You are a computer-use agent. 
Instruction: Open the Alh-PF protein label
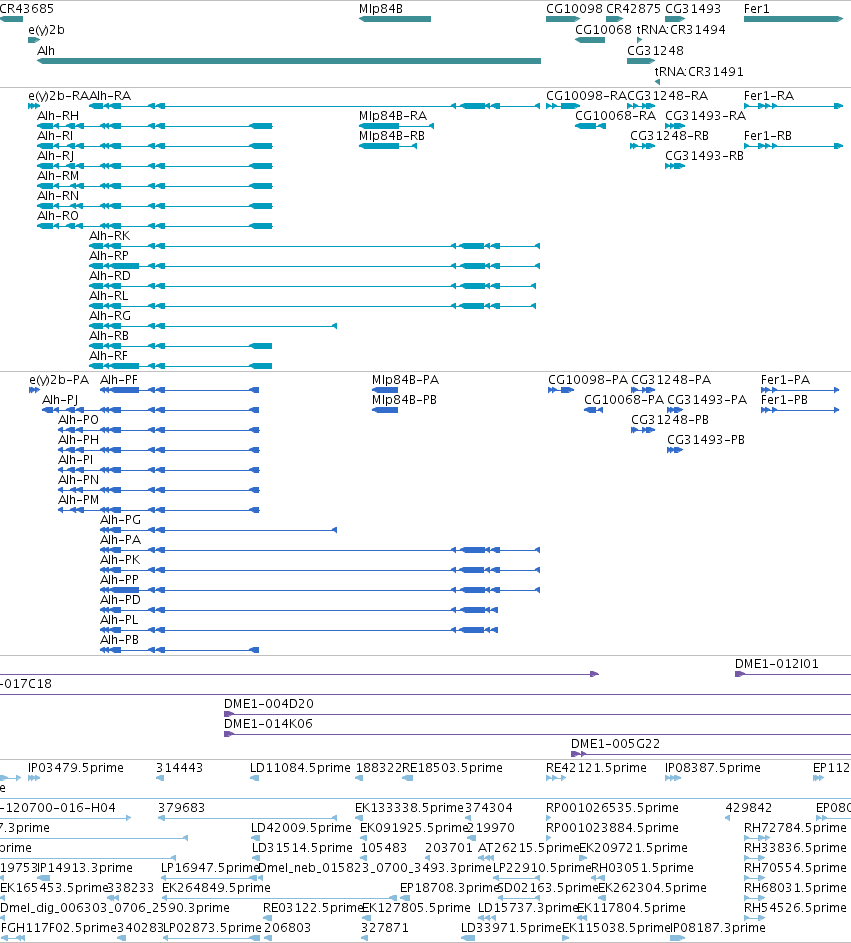point(118,380)
